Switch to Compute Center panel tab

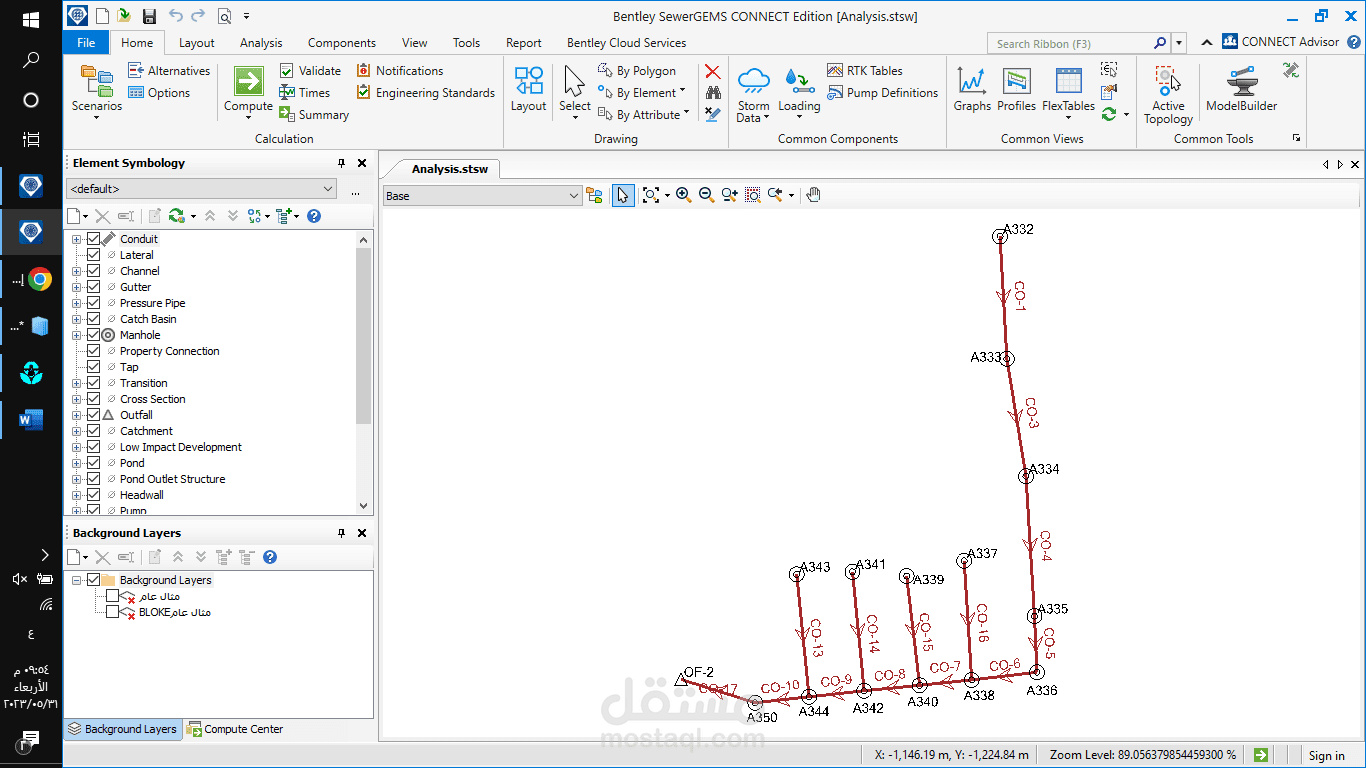point(235,729)
